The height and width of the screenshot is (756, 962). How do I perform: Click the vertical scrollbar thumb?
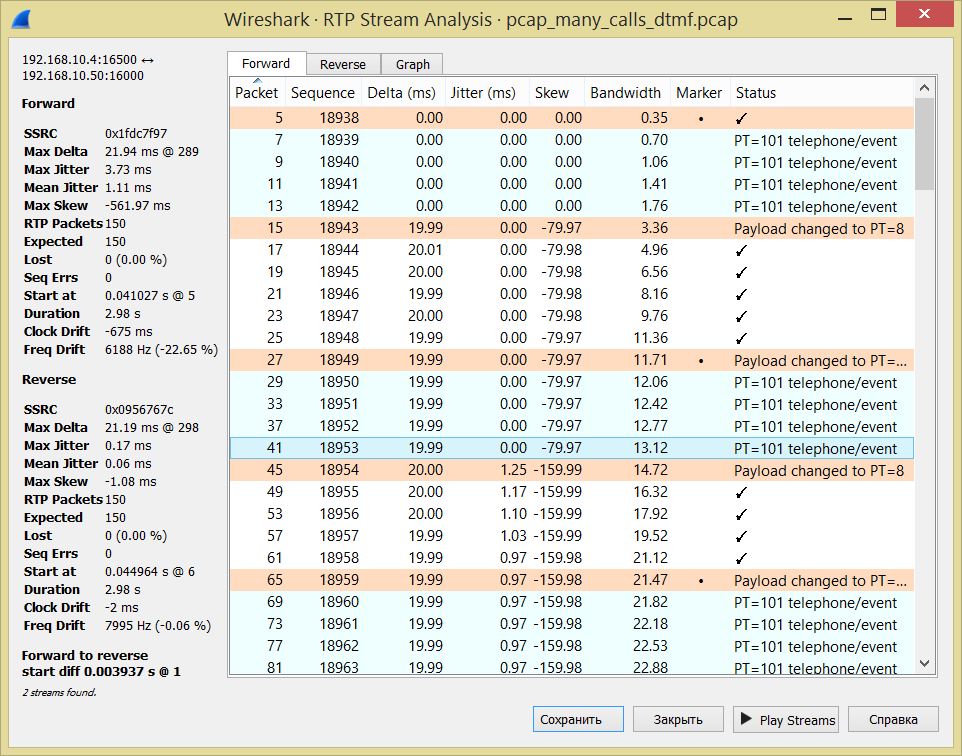(x=925, y=145)
